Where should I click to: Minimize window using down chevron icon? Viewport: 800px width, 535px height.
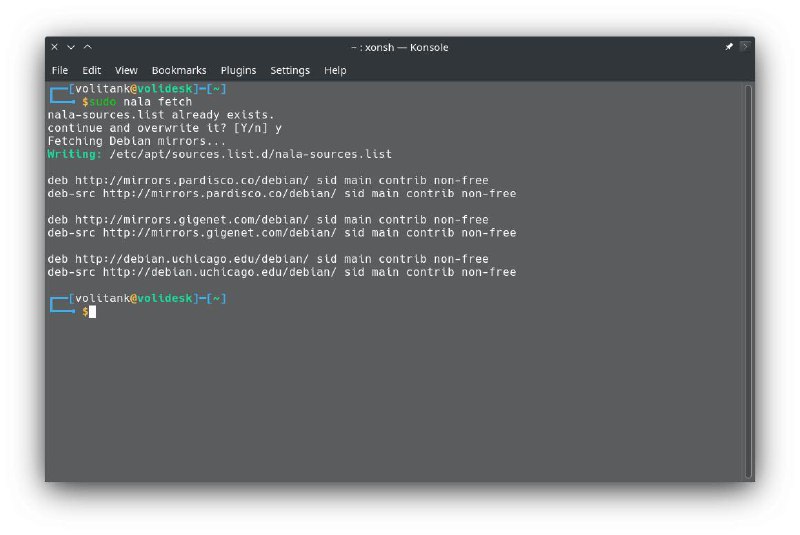pos(71,47)
